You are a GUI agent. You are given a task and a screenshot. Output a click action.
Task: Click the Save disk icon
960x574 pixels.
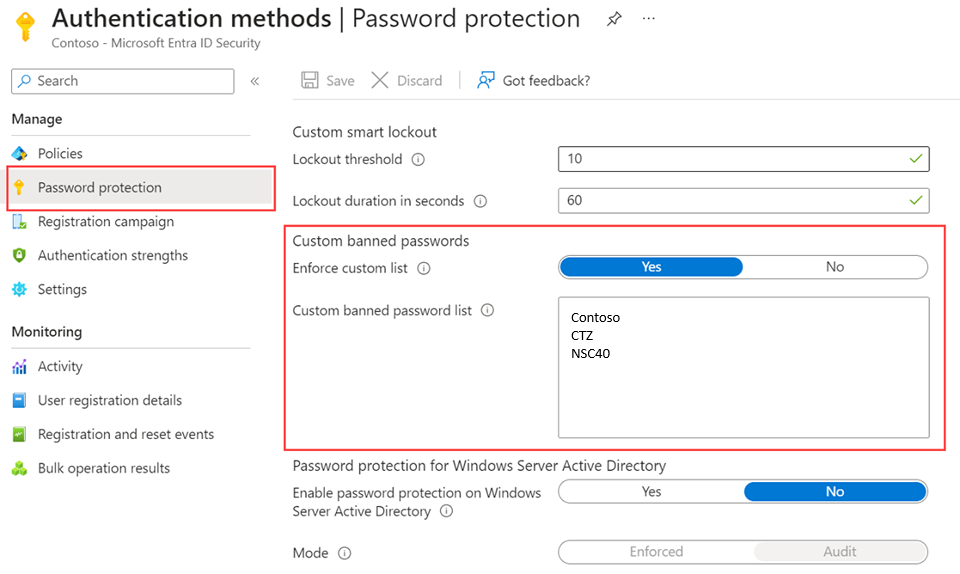click(x=310, y=81)
